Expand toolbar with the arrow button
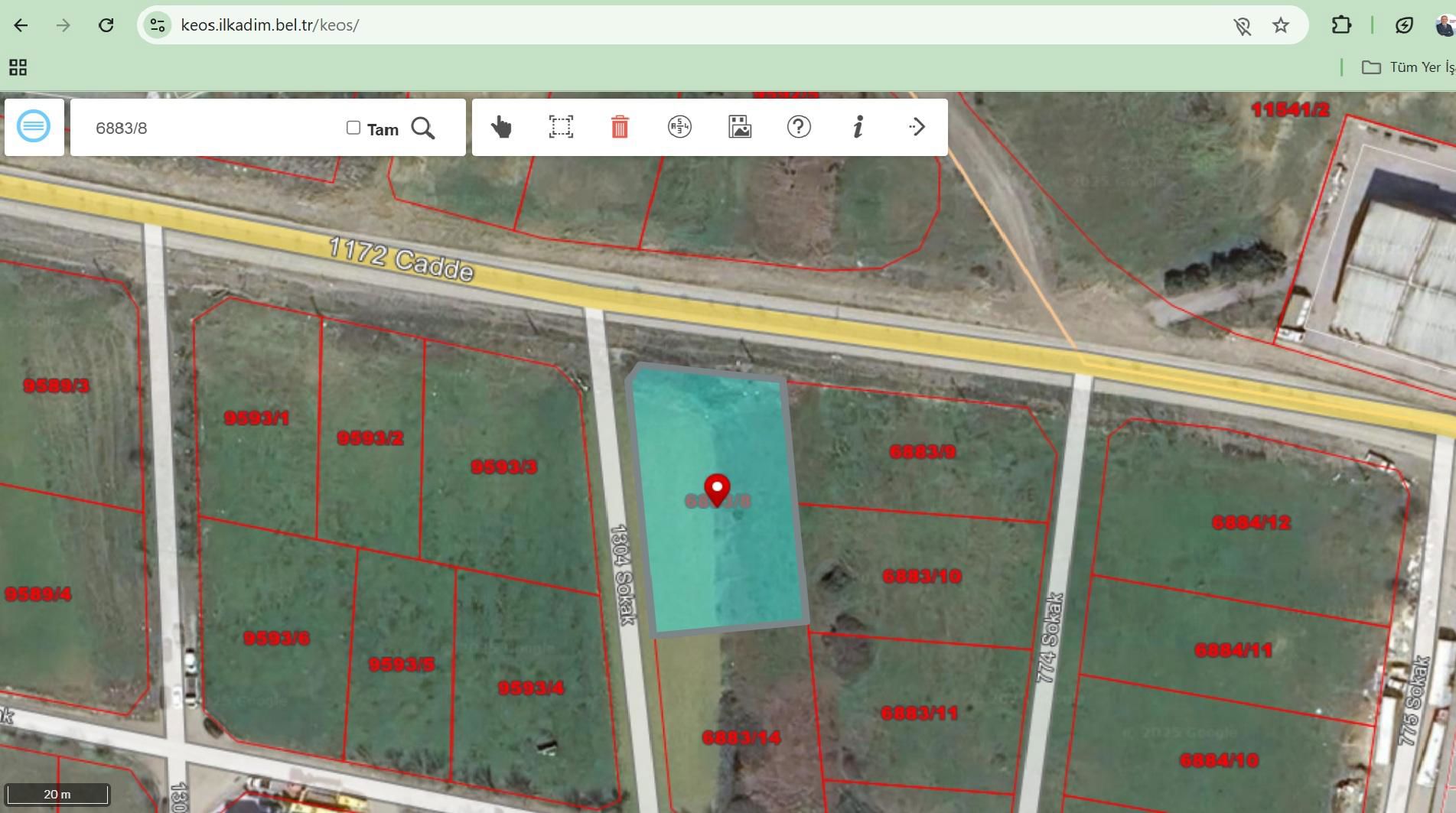Screen dimensions: 1456x813 click(x=917, y=127)
